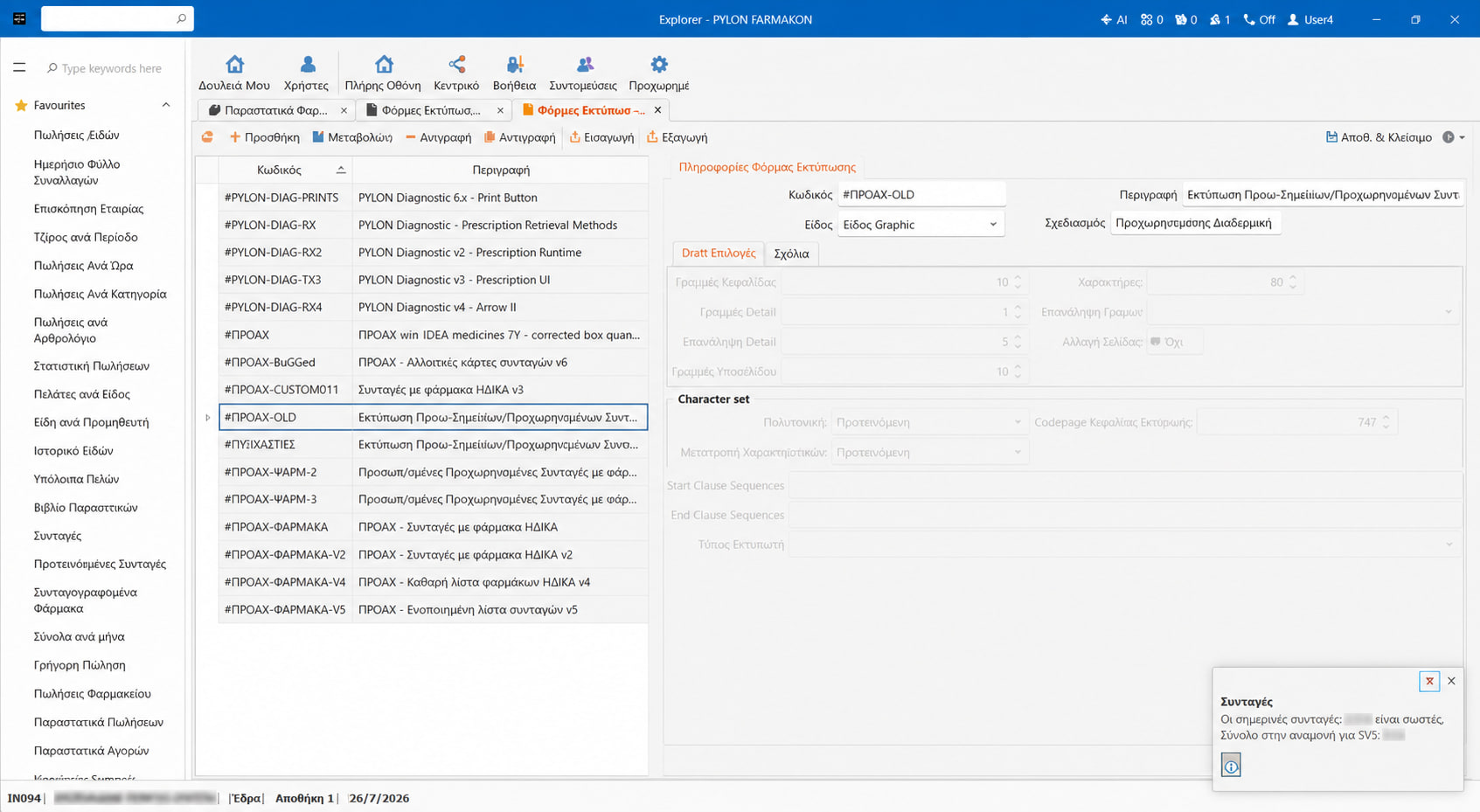Open the Προχωρημέ settings gear icon
The image size is (1480, 812).
659,73
